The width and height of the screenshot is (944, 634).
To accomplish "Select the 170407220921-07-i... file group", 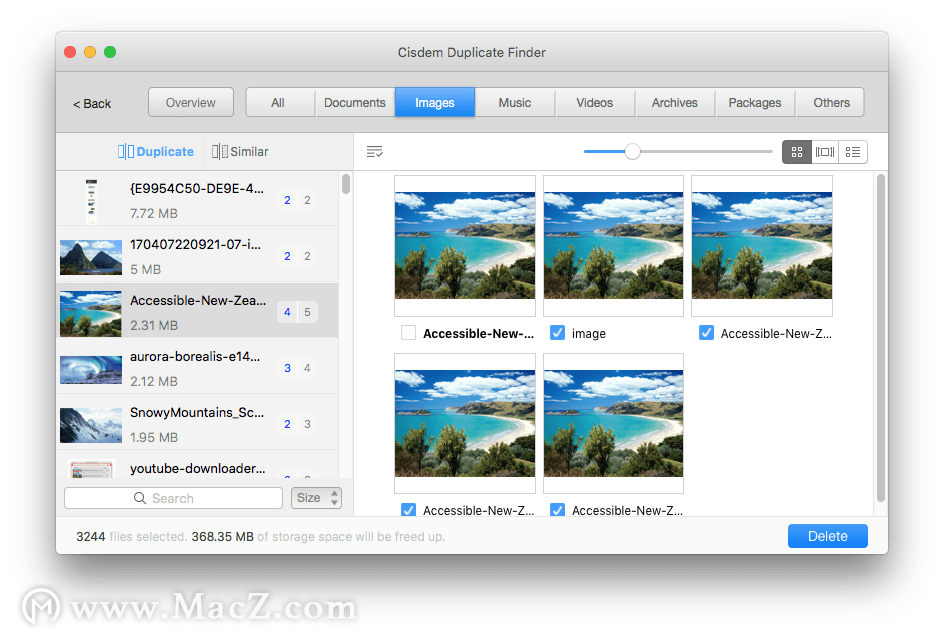I will [197, 256].
